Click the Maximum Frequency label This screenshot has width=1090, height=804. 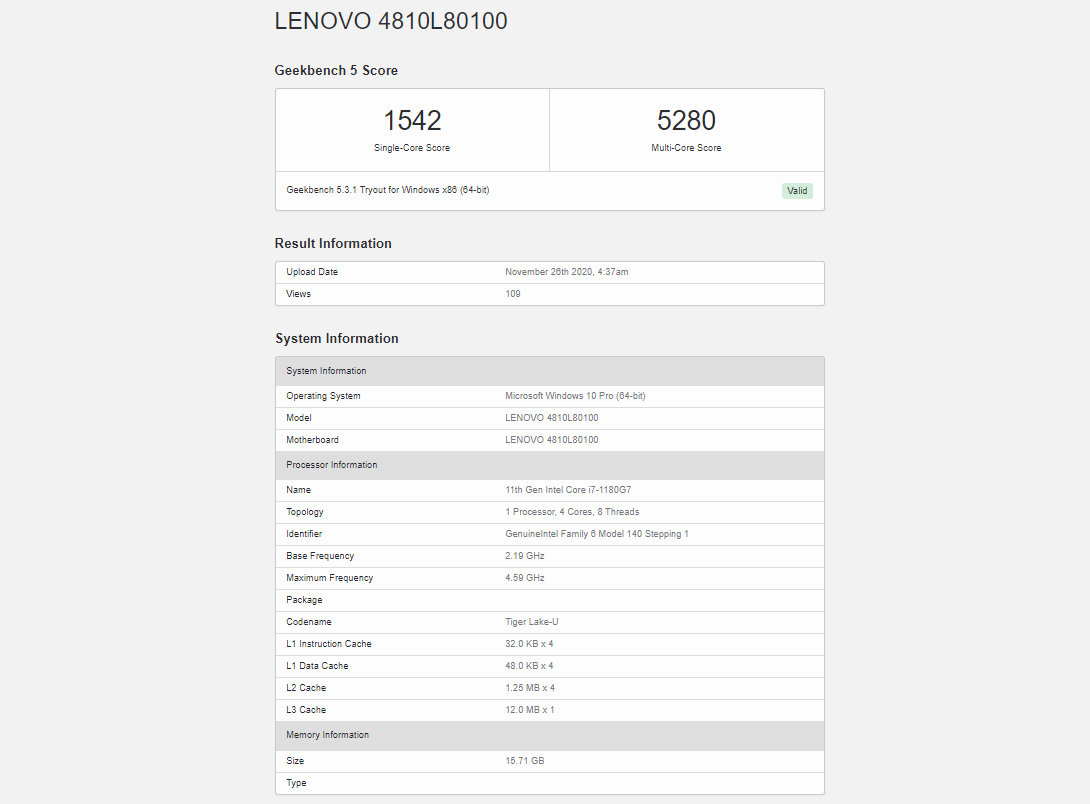pyautogui.click(x=330, y=578)
